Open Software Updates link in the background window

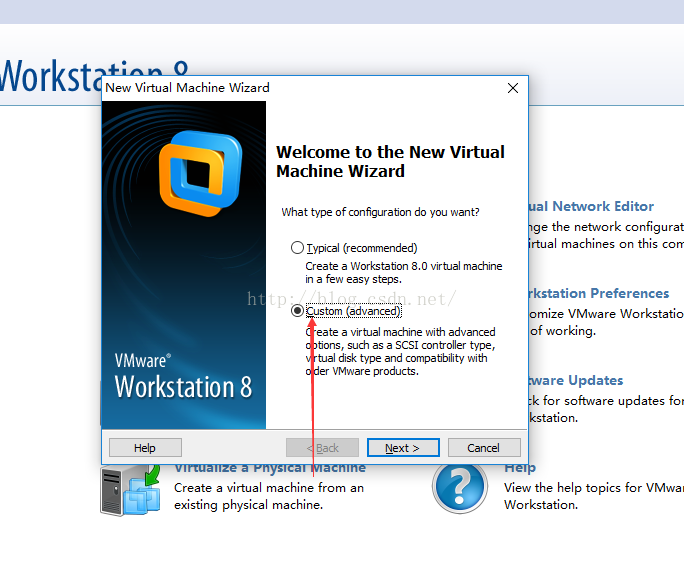(575, 380)
